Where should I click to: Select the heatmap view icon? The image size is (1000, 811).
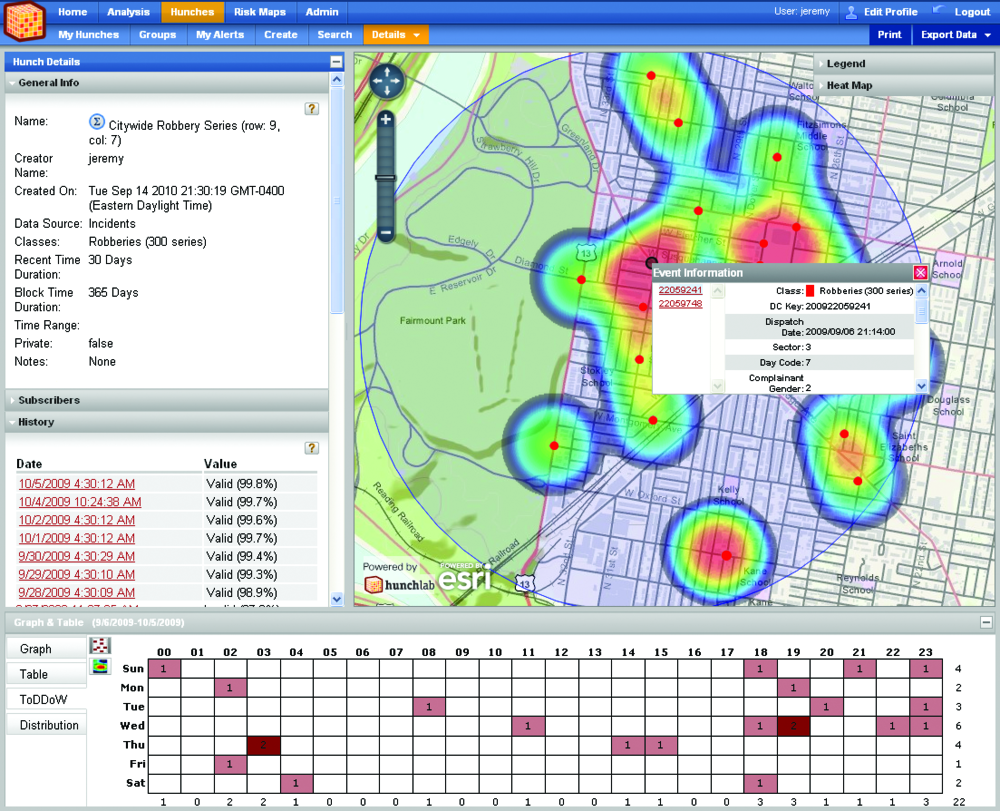click(100, 667)
